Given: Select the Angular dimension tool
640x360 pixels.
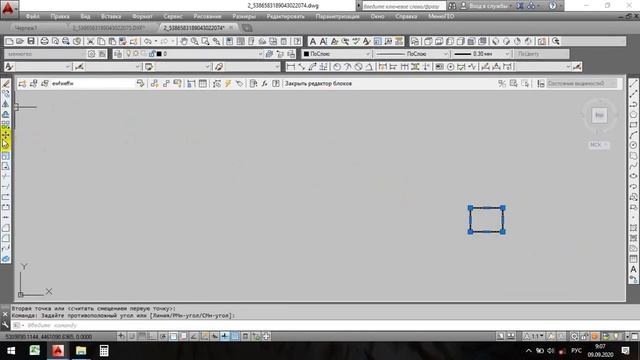Looking at the screenshot, I should (369, 67).
